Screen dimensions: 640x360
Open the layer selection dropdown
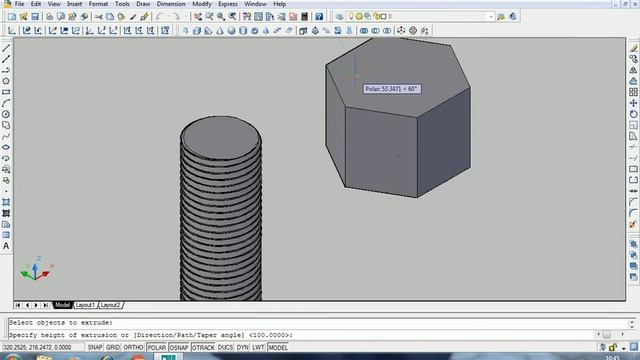point(491,17)
